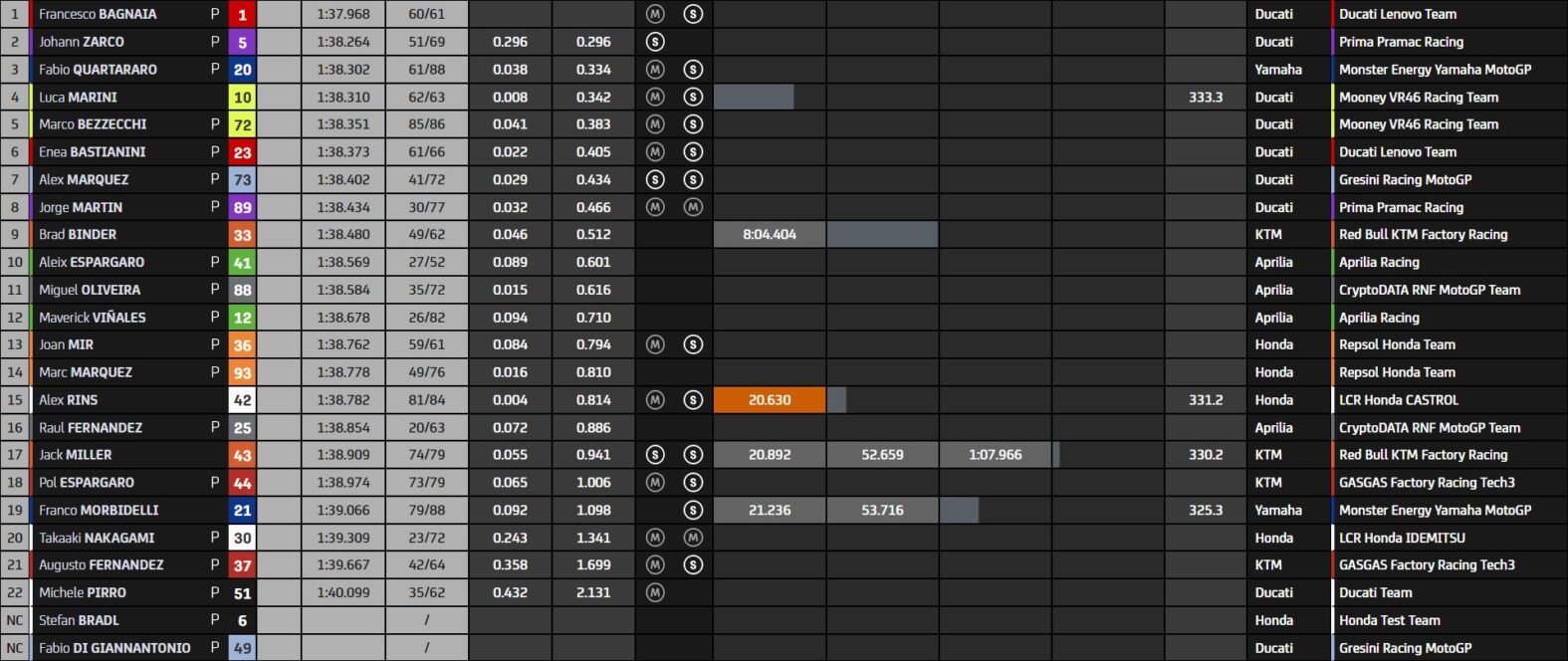Click the second S tyre icon for Alex Marquez
The image size is (1568, 661).
(693, 180)
